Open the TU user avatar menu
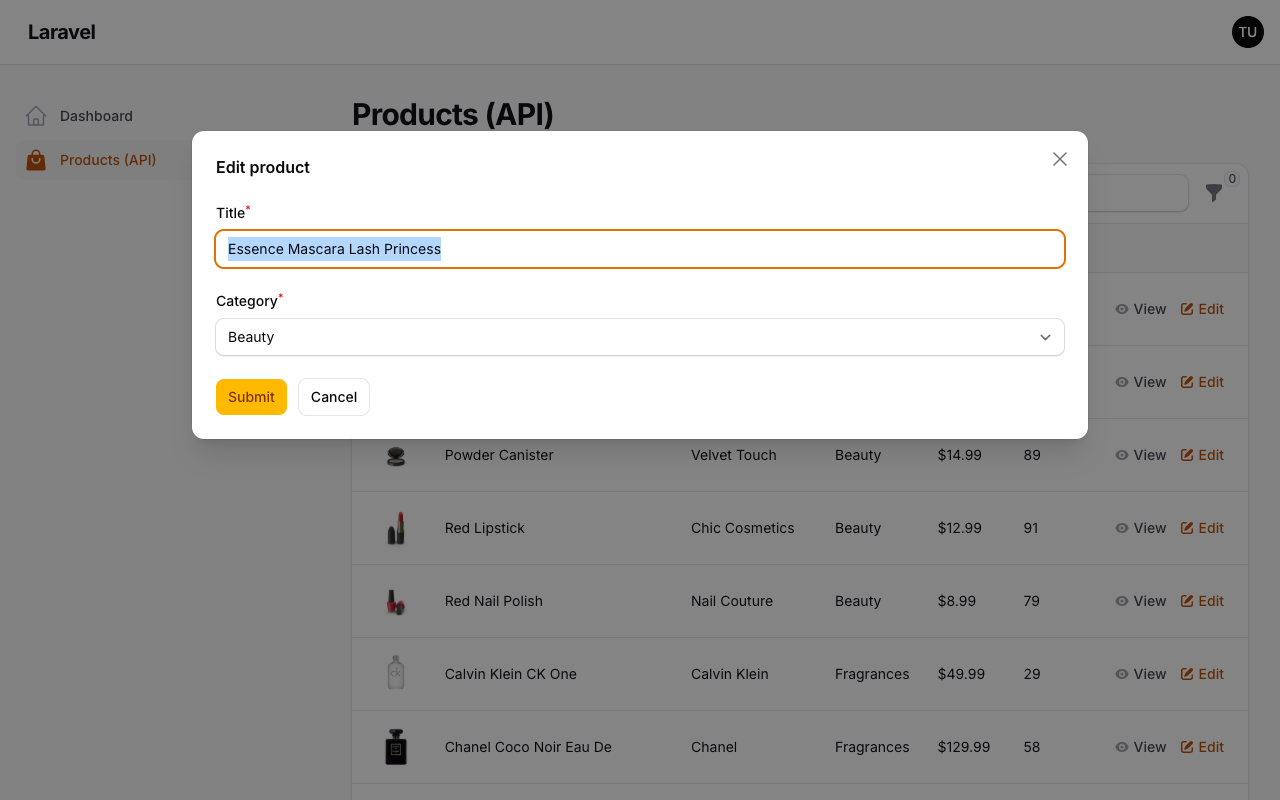The height and width of the screenshot is (800, 1280). [x=1247, y=32]
